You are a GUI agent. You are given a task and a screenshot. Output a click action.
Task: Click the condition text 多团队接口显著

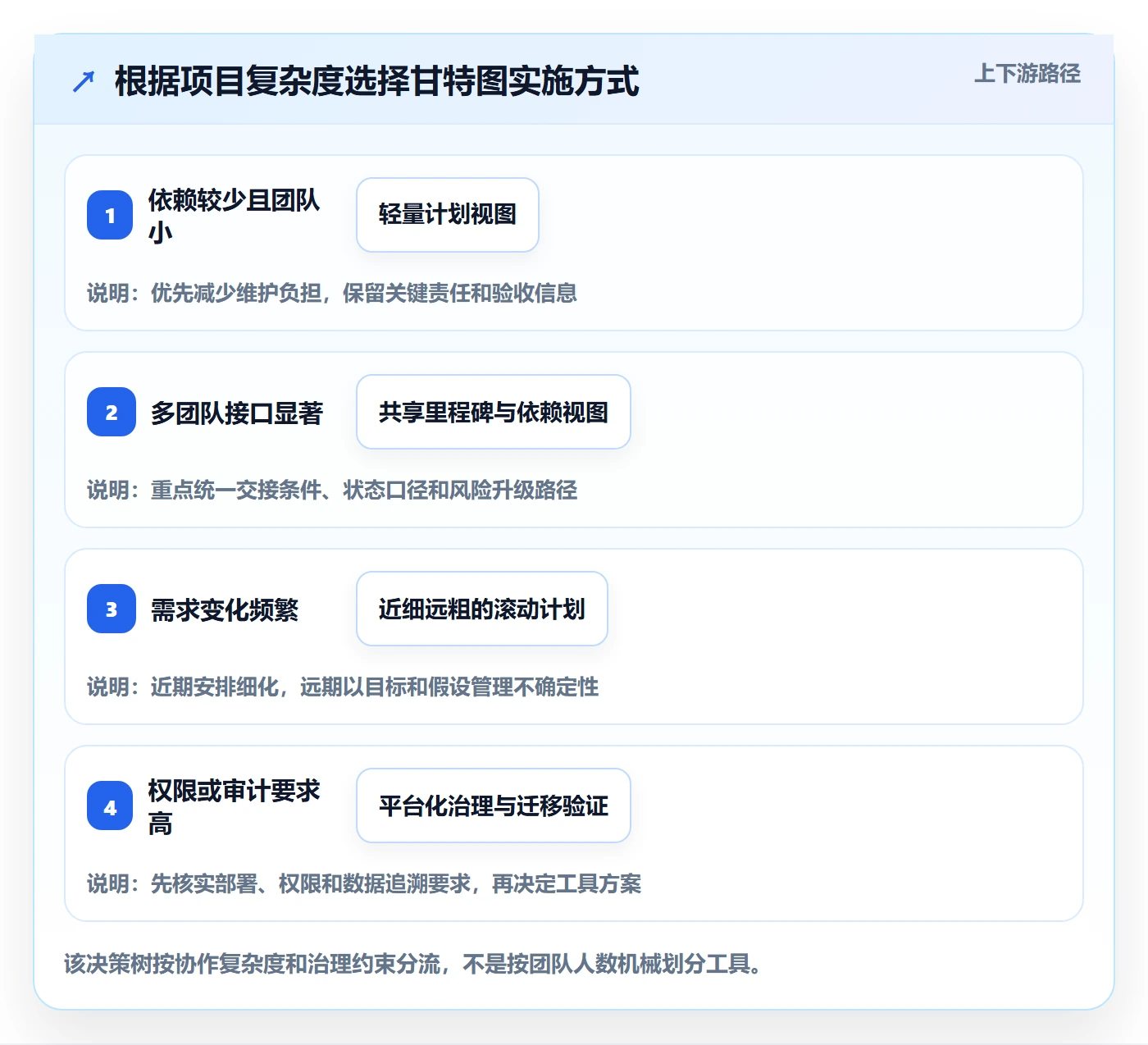pyautogui.click(x=236, y=413)
